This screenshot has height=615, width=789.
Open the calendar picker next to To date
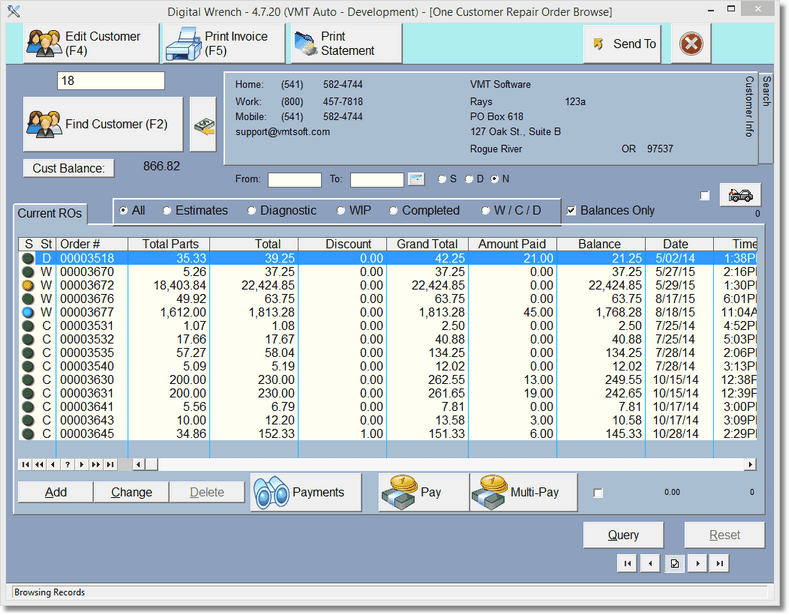click(x=417, y=179)
